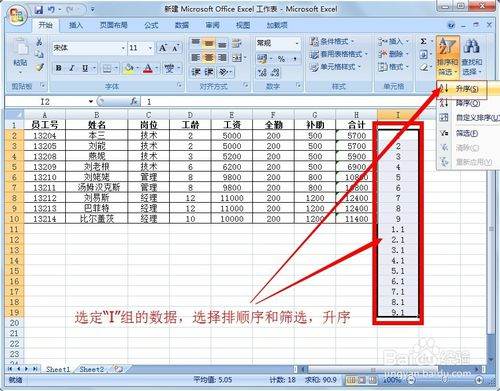500x391 pixels.
Task: Select column header H
Action: (x=356, y=115)
